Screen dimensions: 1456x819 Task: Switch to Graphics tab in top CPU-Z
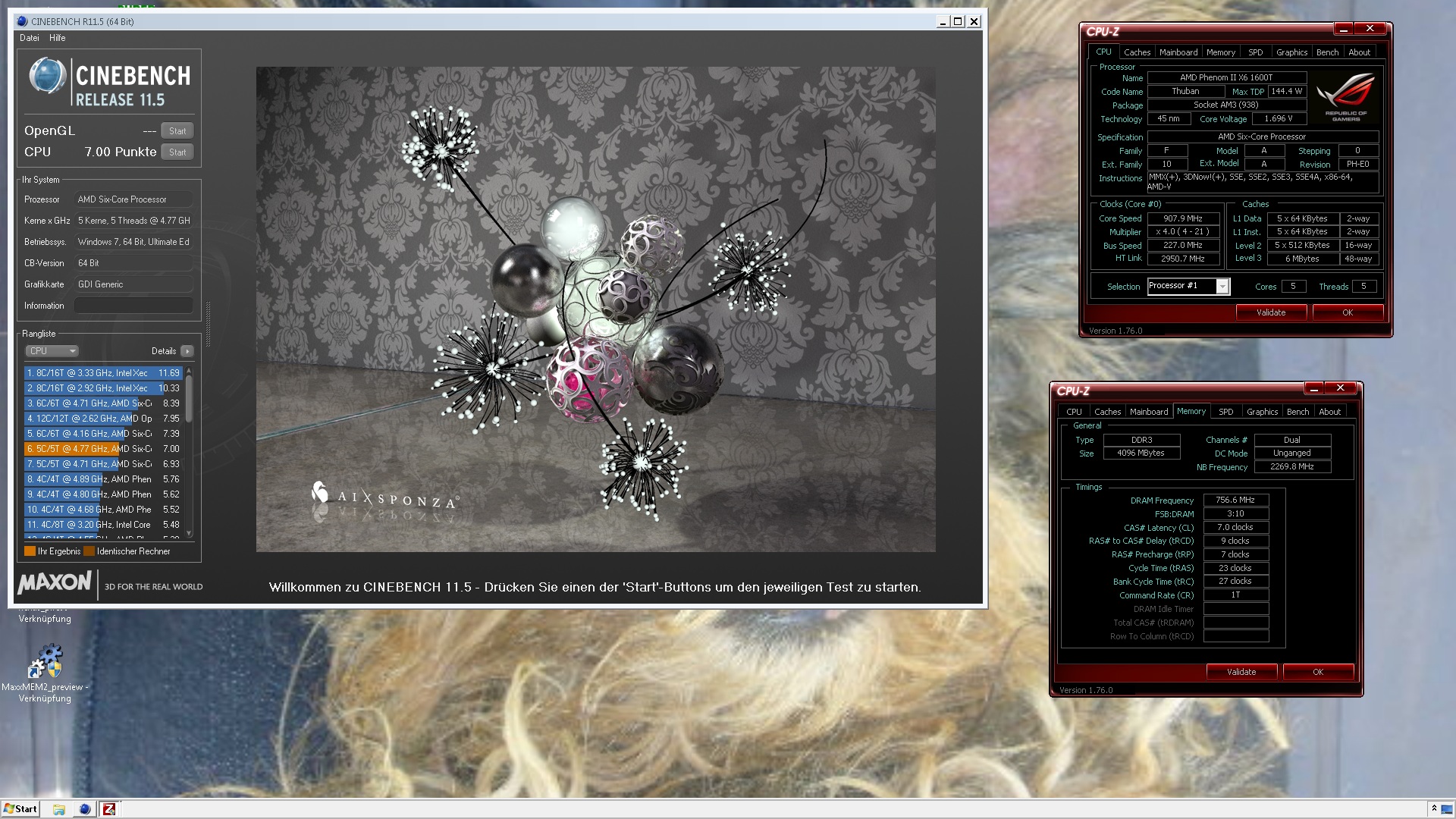click(x=1291, y=52)
